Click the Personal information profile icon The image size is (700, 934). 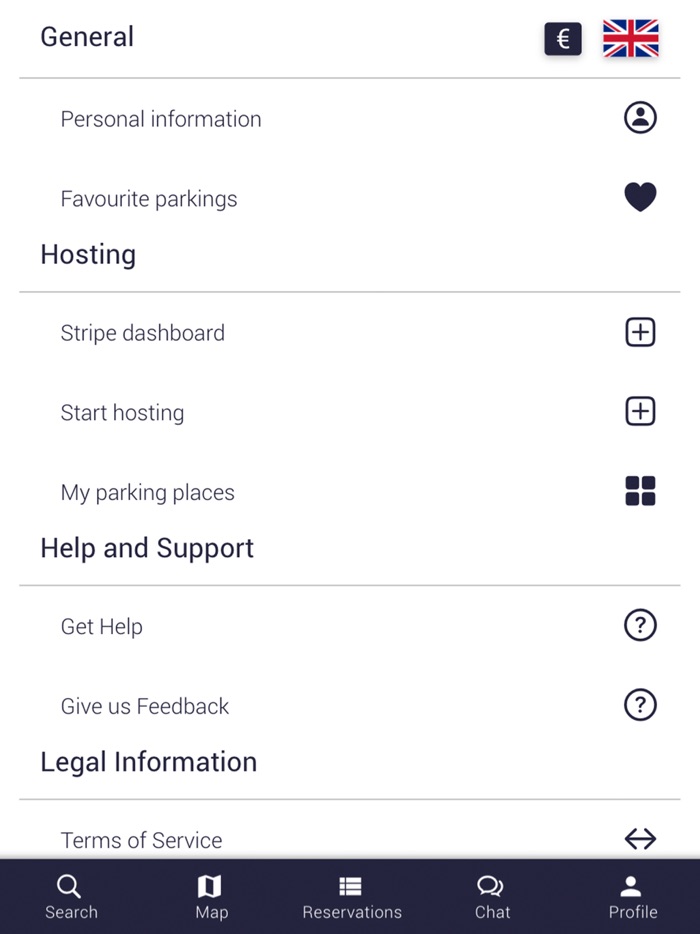point(640,118)
